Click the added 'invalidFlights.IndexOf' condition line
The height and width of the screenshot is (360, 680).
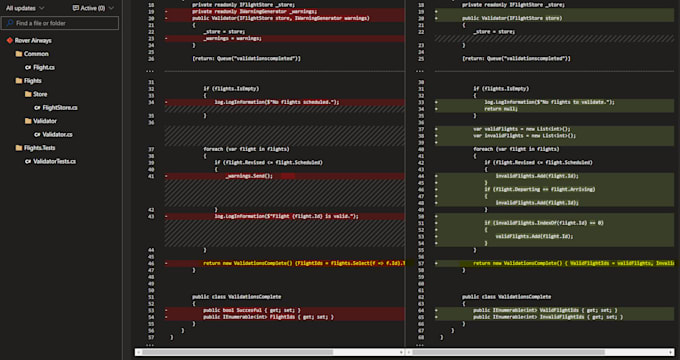tap(555, 223)
